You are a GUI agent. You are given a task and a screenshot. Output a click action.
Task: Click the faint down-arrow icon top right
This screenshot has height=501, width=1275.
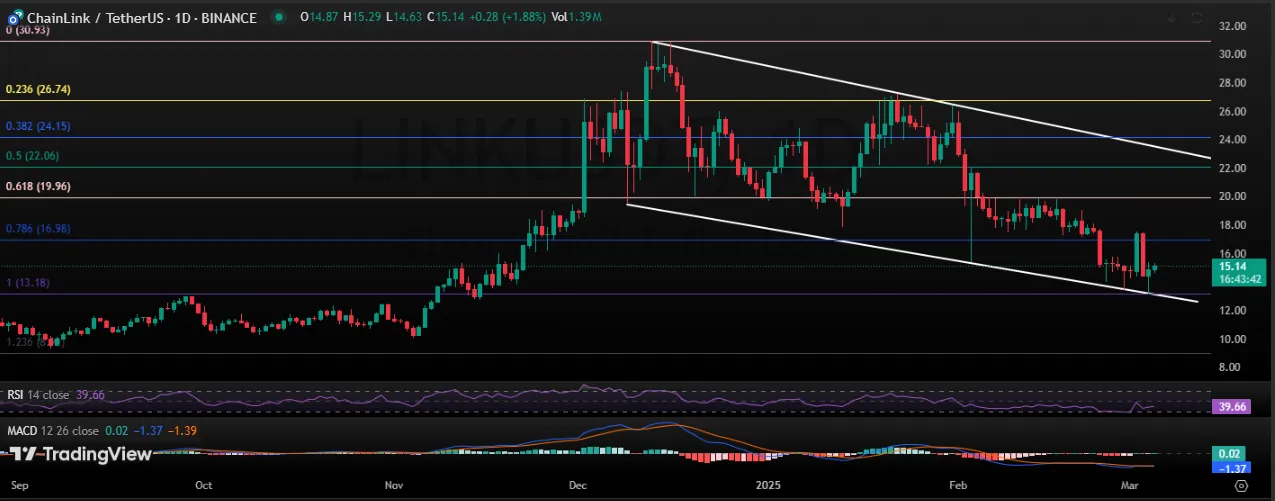click(1171, 17)
